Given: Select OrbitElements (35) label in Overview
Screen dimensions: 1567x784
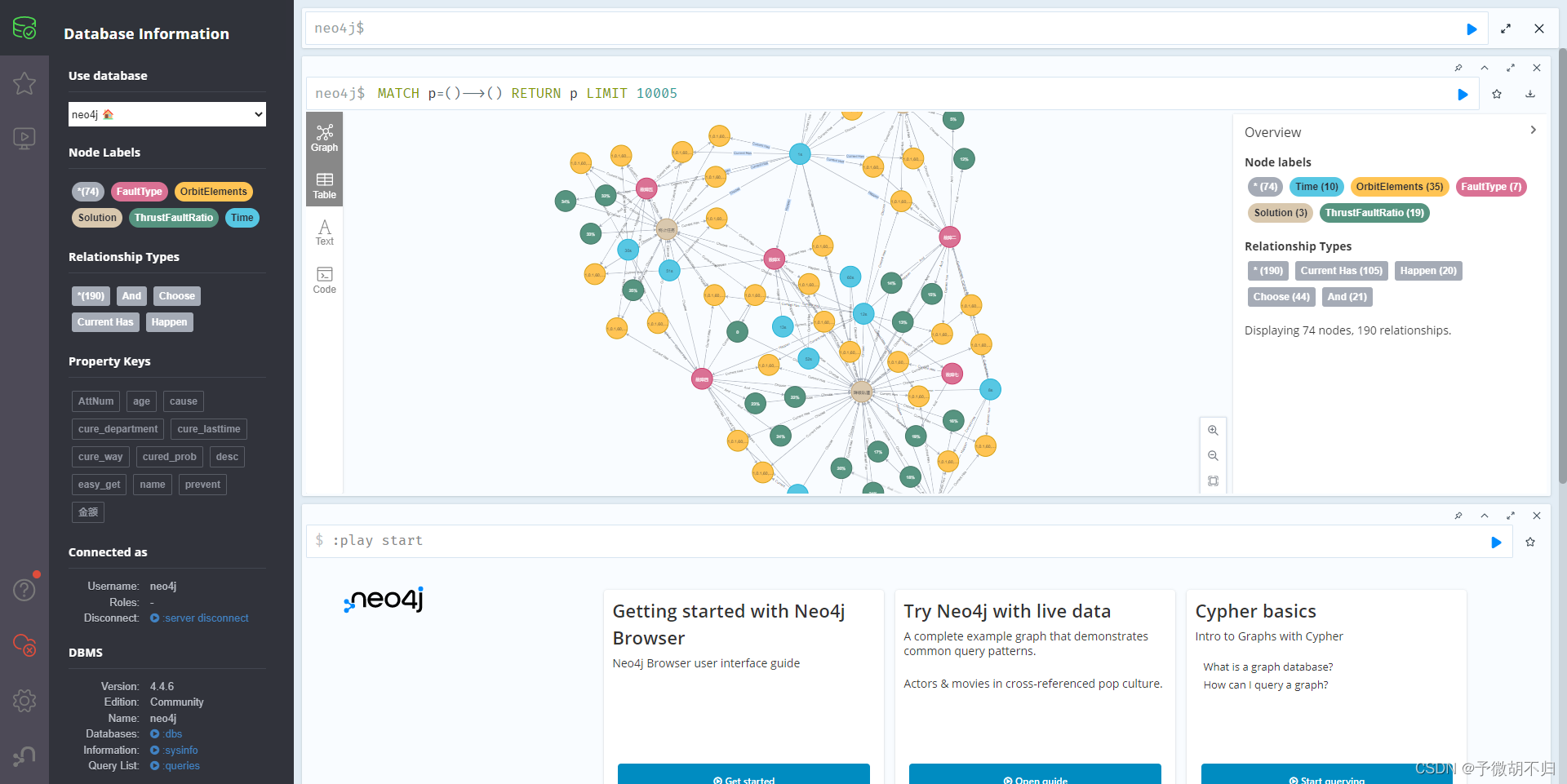Looking at the screenshot, I should pos(1399,187).
